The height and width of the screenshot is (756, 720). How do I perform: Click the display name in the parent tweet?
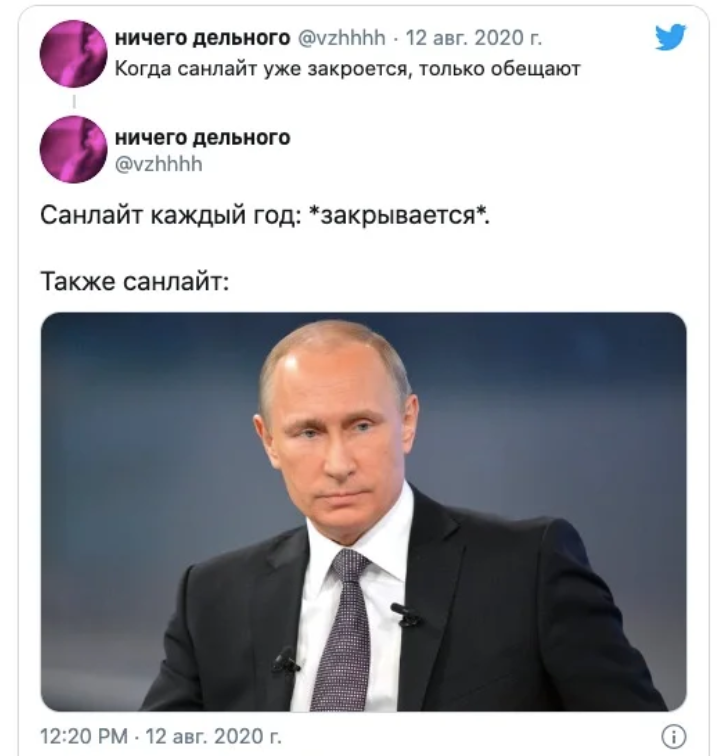click(203, 37)
